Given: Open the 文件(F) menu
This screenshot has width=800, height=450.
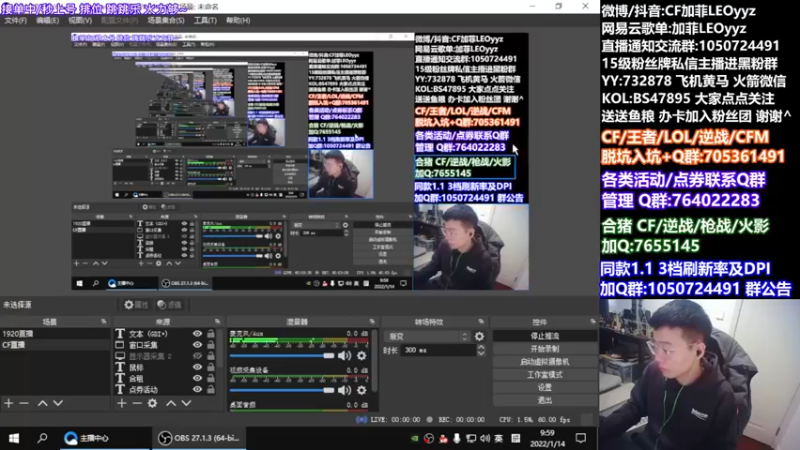Looking at the screenshot, I should tap(15, 20).
